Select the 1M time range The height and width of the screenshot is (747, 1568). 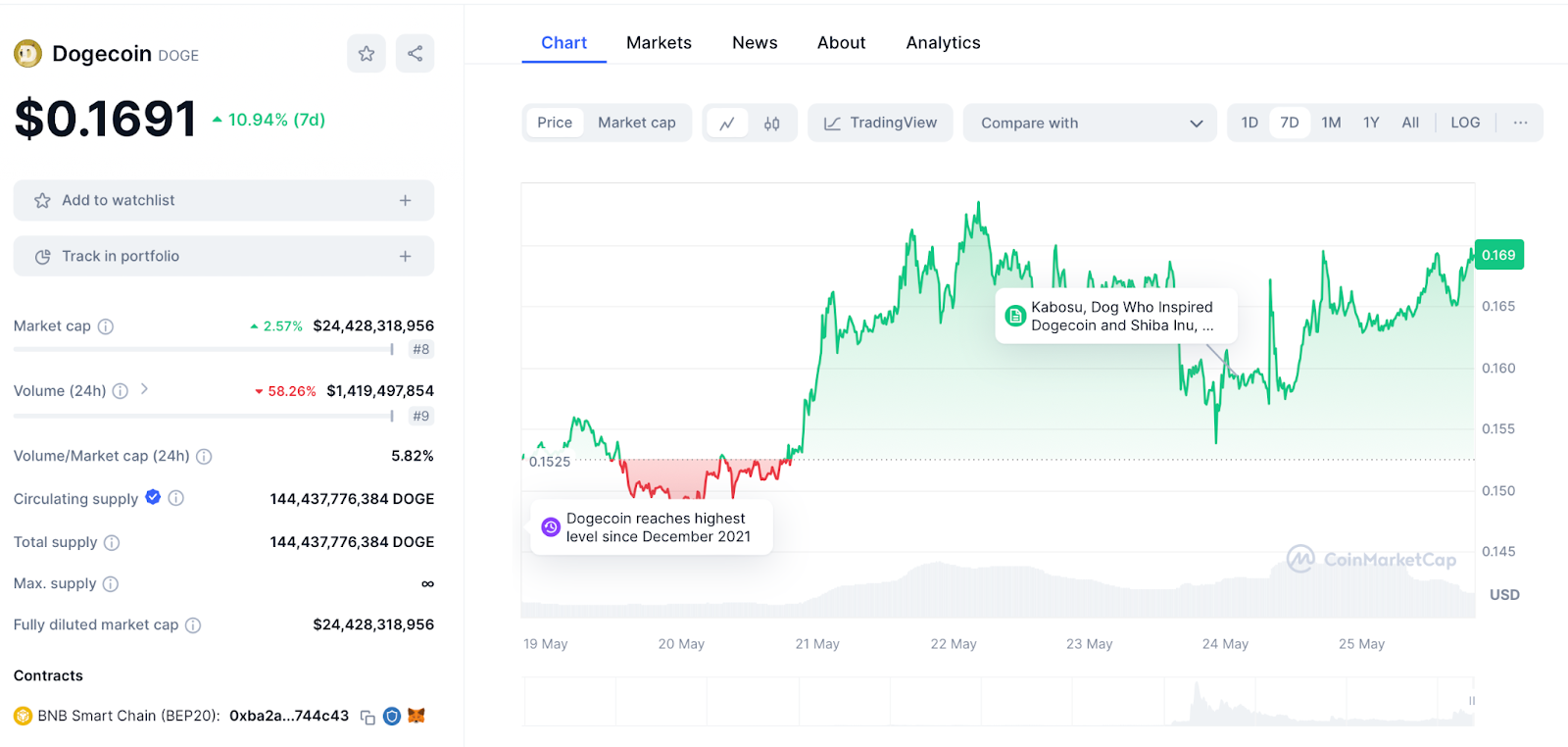point(1331,123)
